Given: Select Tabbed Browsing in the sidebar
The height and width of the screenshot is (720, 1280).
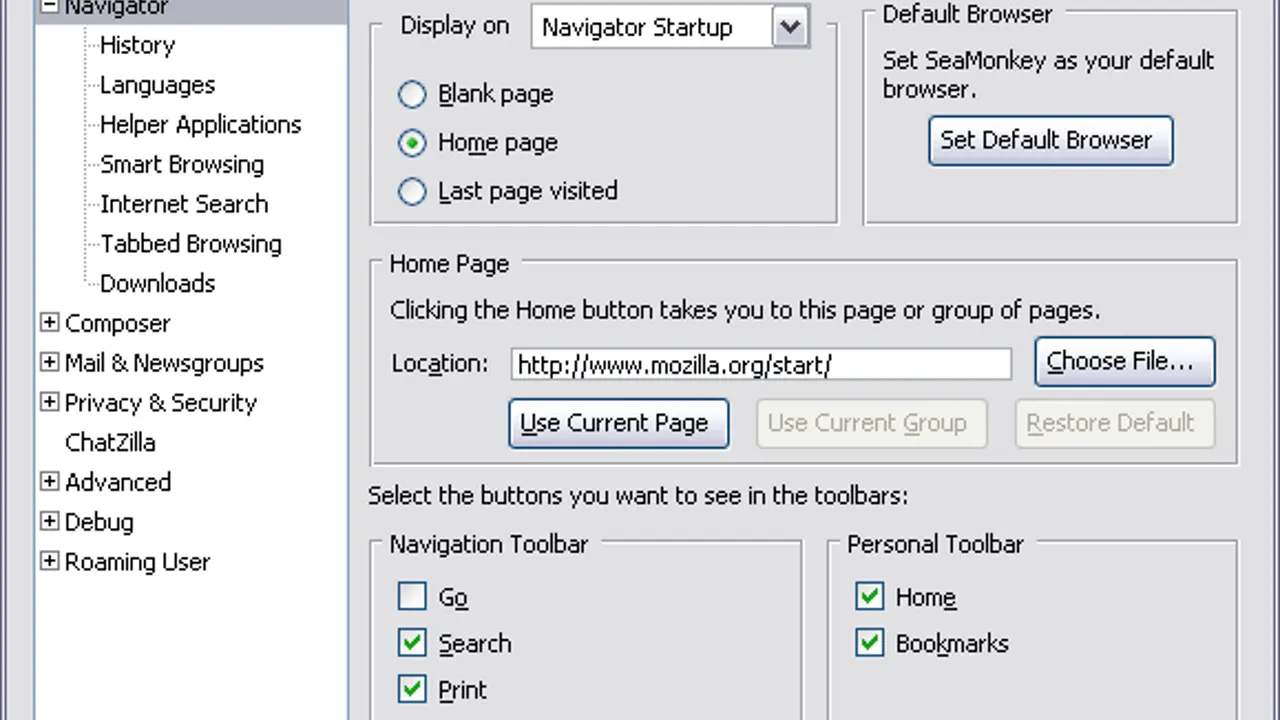Looking at the screenshot, I should pyautogui.click(x=191, y=244).
